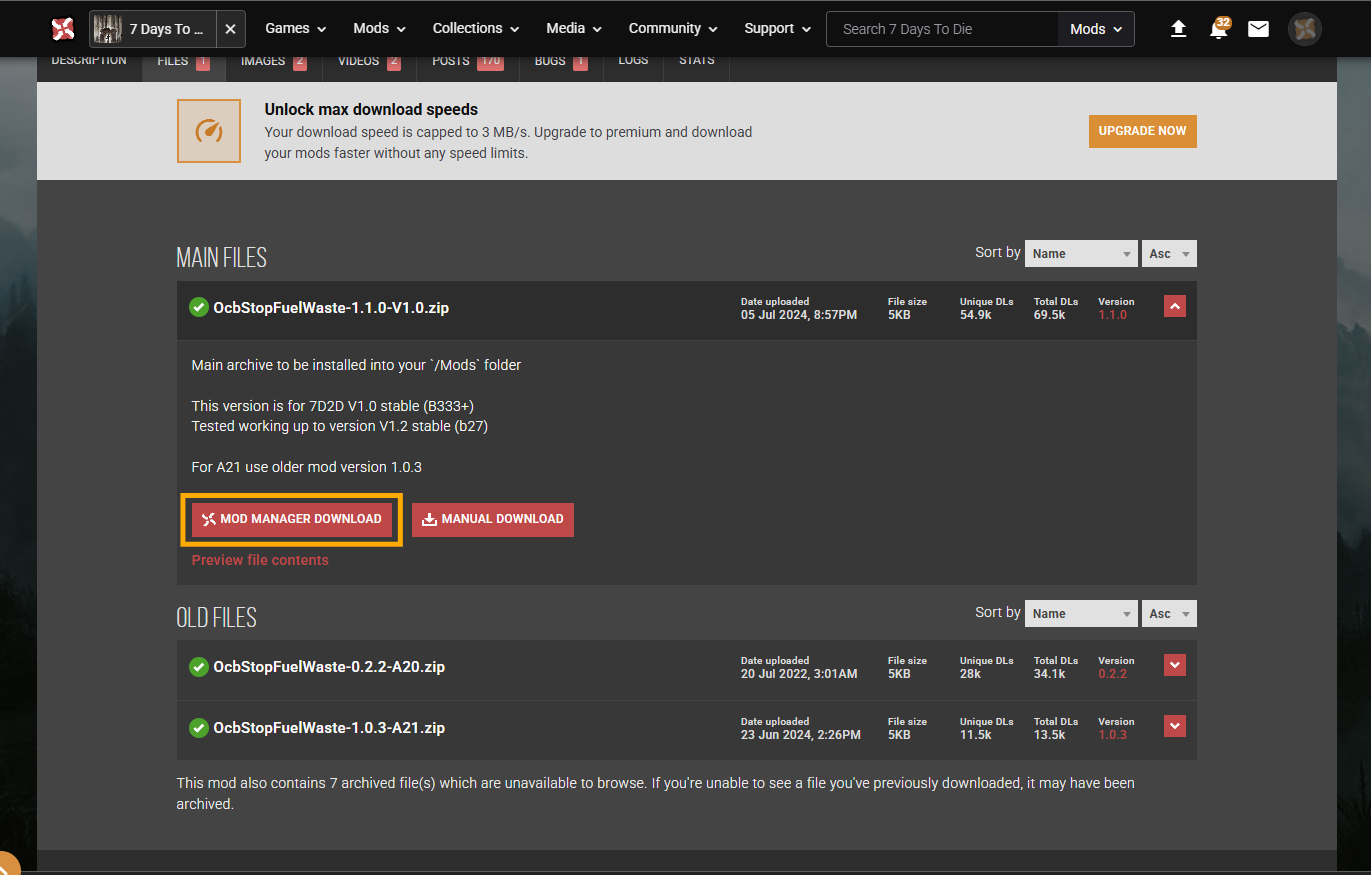Click the green check beside OcbStopFuelWaste-1.1.0-V1.0.zip
Viewport: 1371px width, 875px height.
198,308
